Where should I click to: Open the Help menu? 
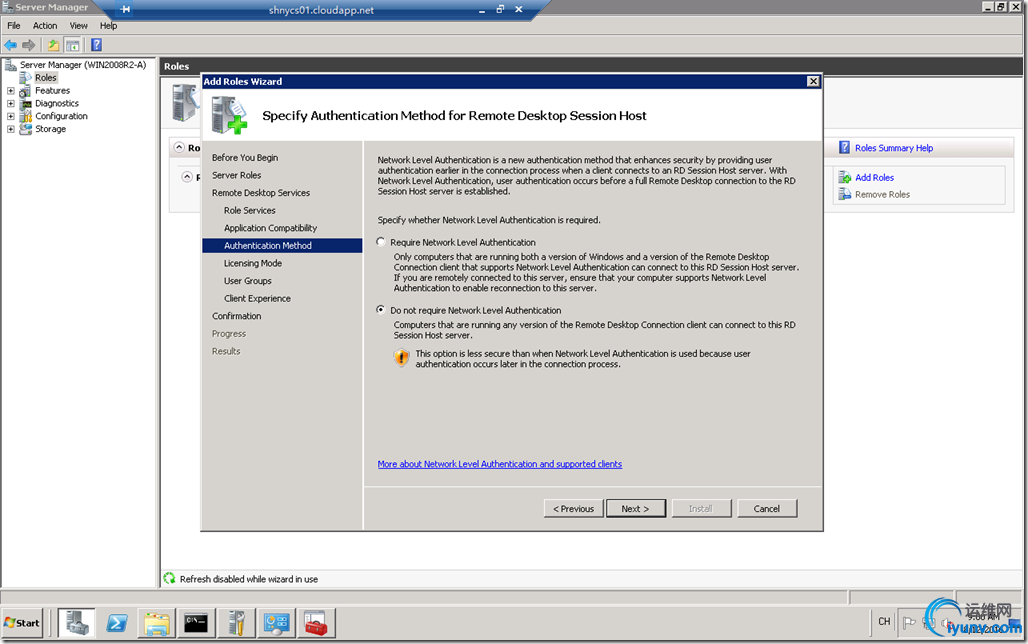[x=109, y=26]
